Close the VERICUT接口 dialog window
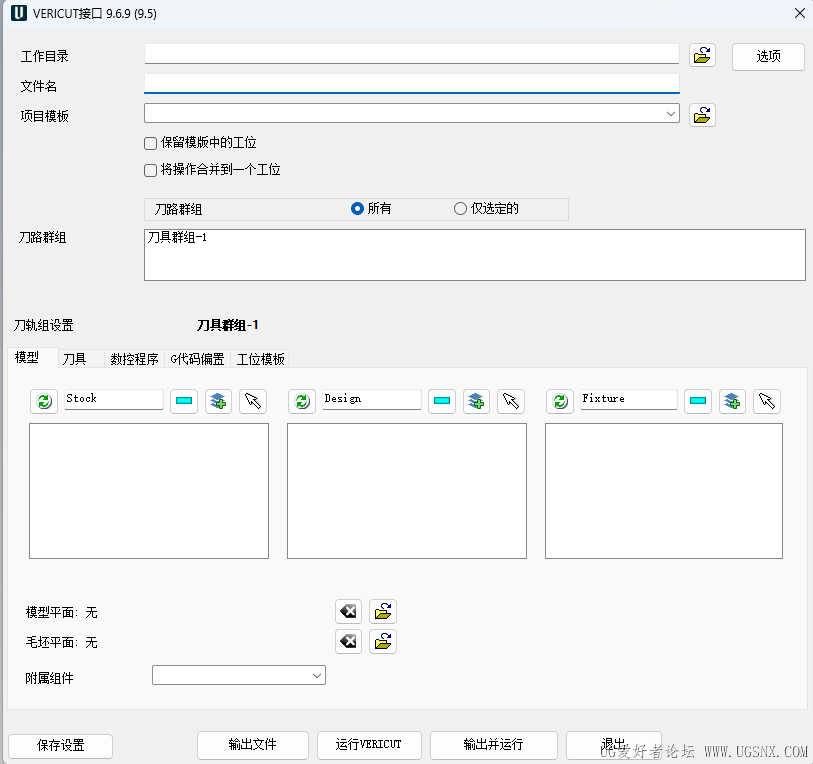Screen dimensions: 813x764 click(800, 13)
